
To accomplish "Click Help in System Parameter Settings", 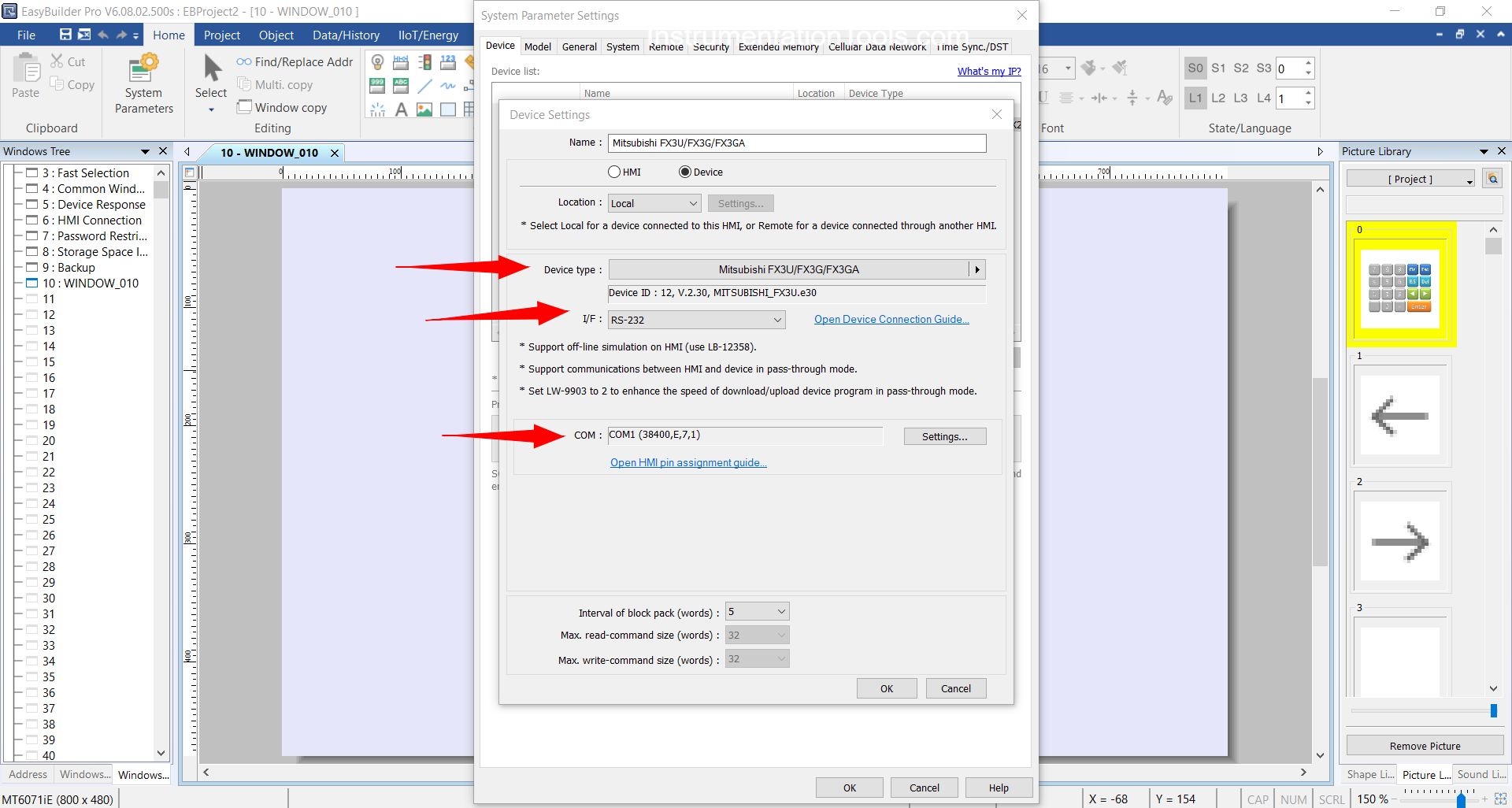I will point(999,788).
